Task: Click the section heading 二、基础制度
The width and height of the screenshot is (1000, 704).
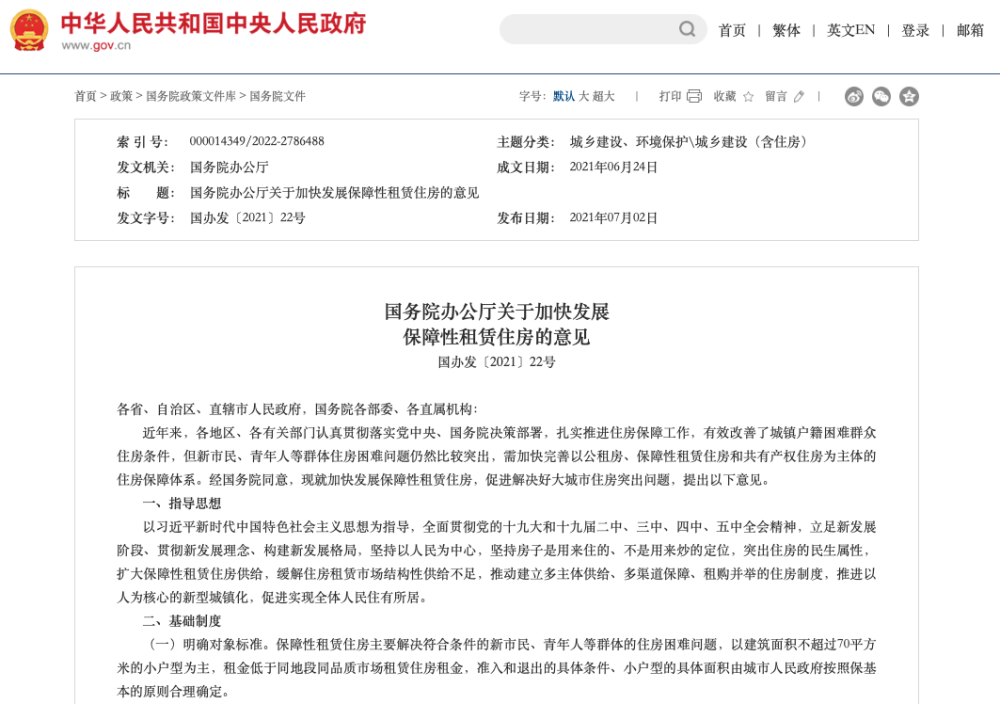Action: tap(182, 621)
